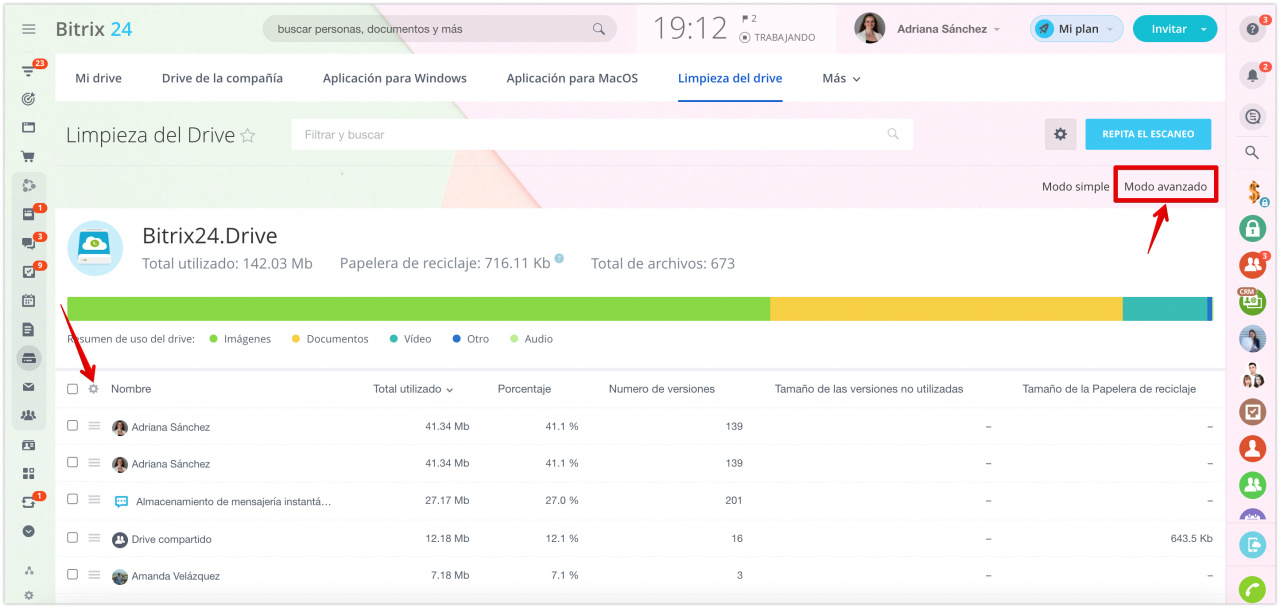
Task: Click the Drive compartido name
Action: coord(172,539)
